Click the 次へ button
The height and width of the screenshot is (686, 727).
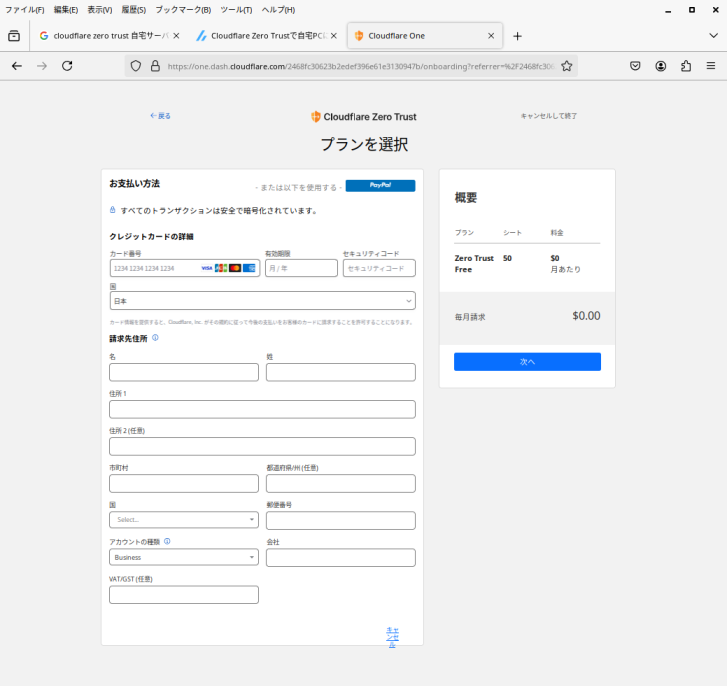tap(527, 362)
